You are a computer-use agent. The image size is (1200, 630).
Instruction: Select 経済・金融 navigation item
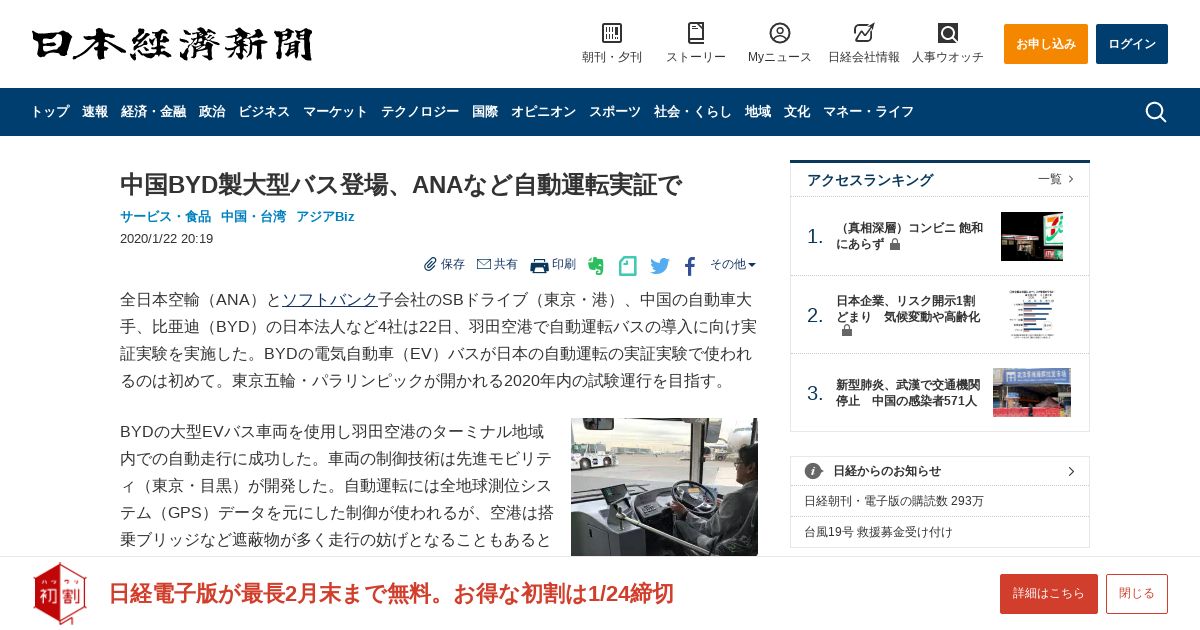tap(153, 112)
